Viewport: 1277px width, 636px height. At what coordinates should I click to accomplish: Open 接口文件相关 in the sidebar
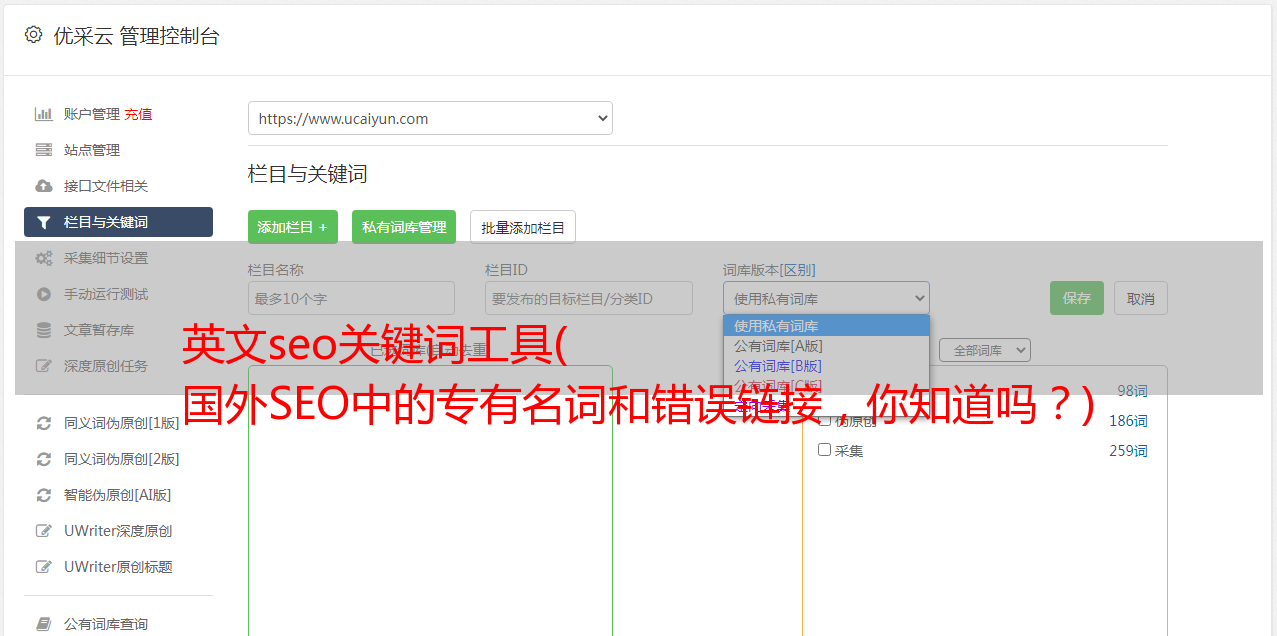click(106, 186)
